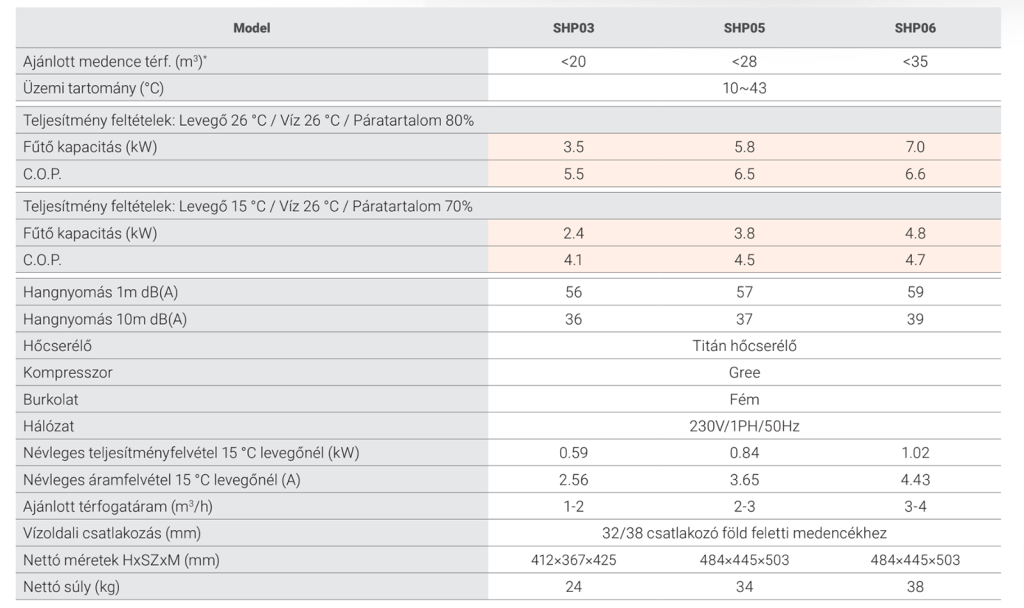
Task: Click the Fém casing value
Action: click(744, 399)
